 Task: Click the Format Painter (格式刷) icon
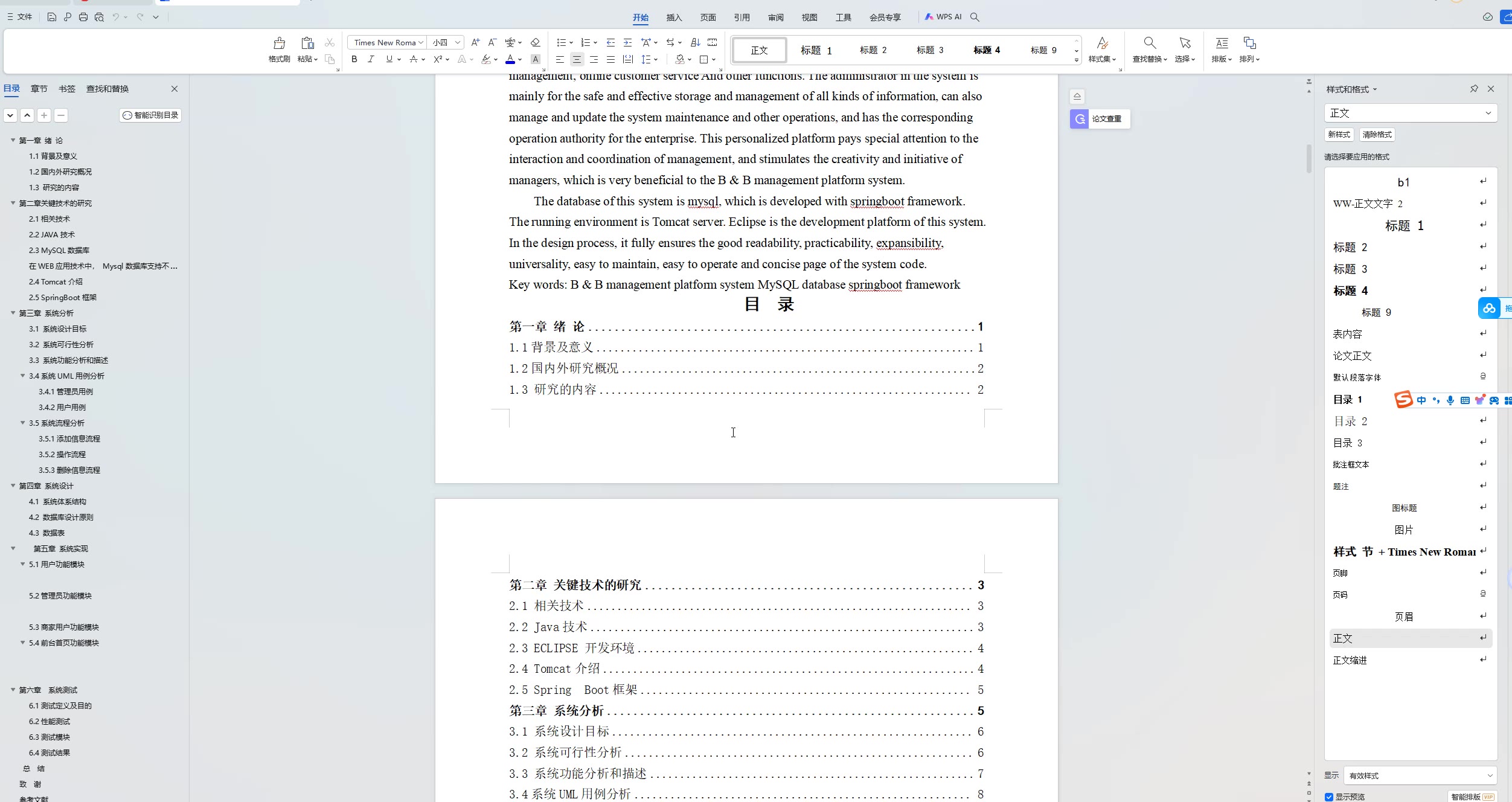279,43
